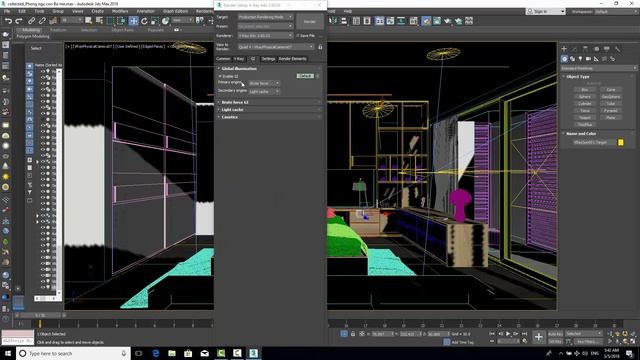Click the highlighted Render Setup toolbar icon

click(426, 20)
